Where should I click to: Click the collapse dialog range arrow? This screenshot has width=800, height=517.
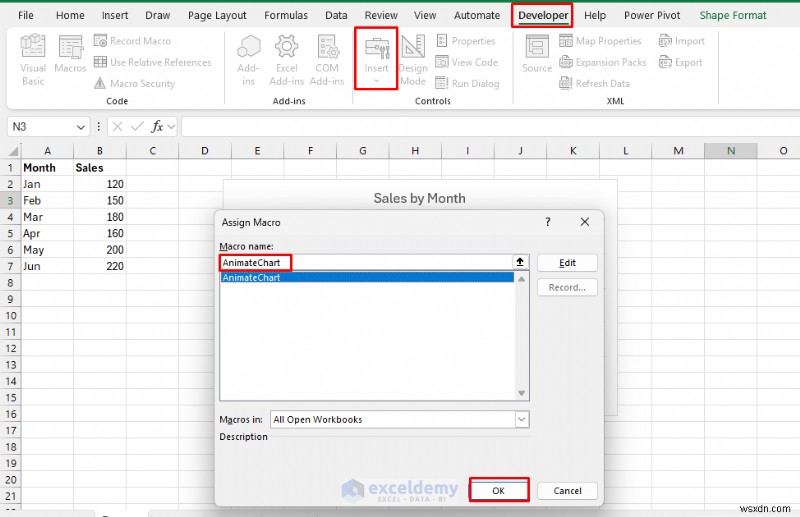tap(520, 262)
